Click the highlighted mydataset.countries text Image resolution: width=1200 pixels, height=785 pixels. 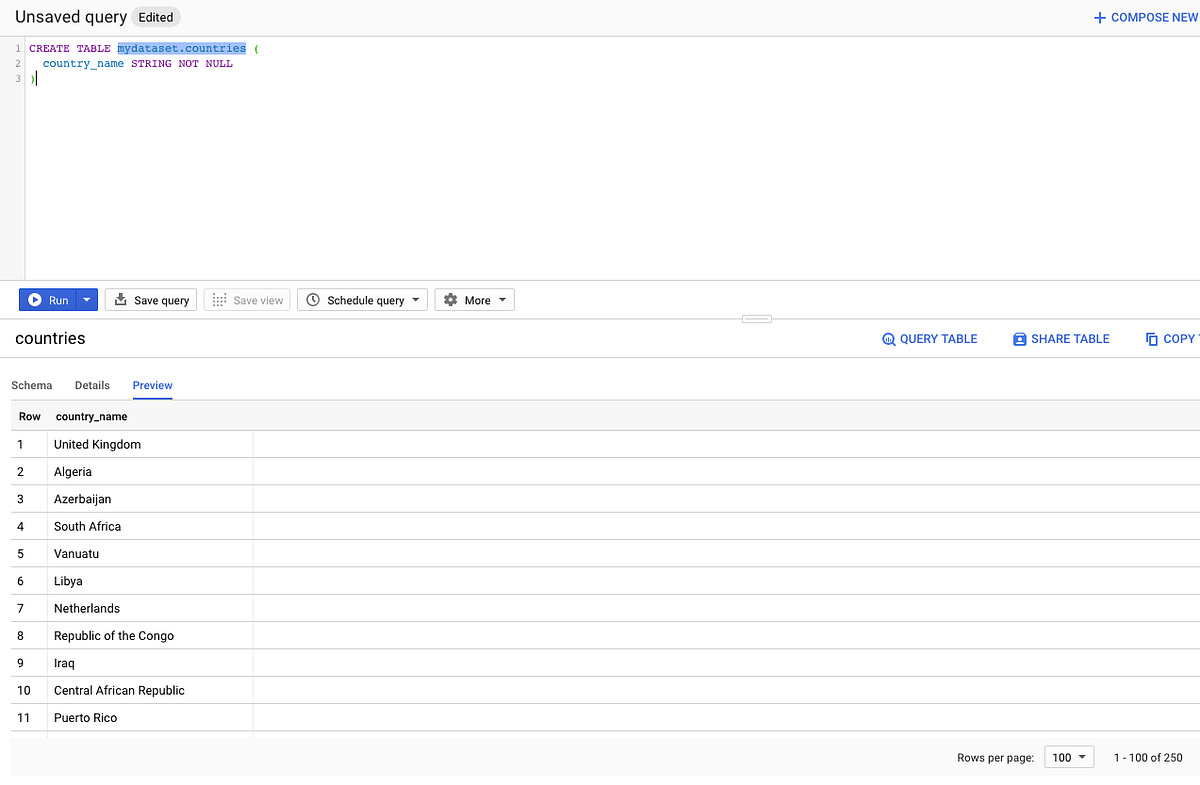click(x=181, y=47)
